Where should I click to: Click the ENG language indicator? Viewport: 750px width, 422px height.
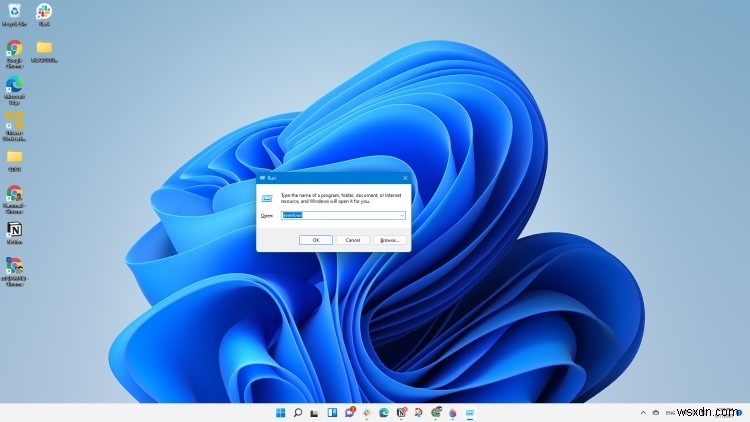pos(670,412)
